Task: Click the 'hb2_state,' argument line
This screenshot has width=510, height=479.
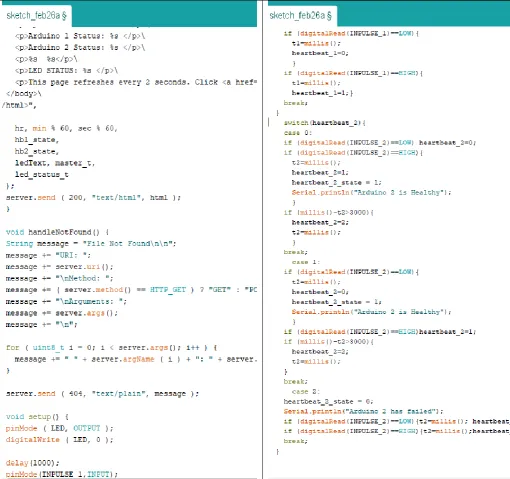Action: tap(37, 151)
